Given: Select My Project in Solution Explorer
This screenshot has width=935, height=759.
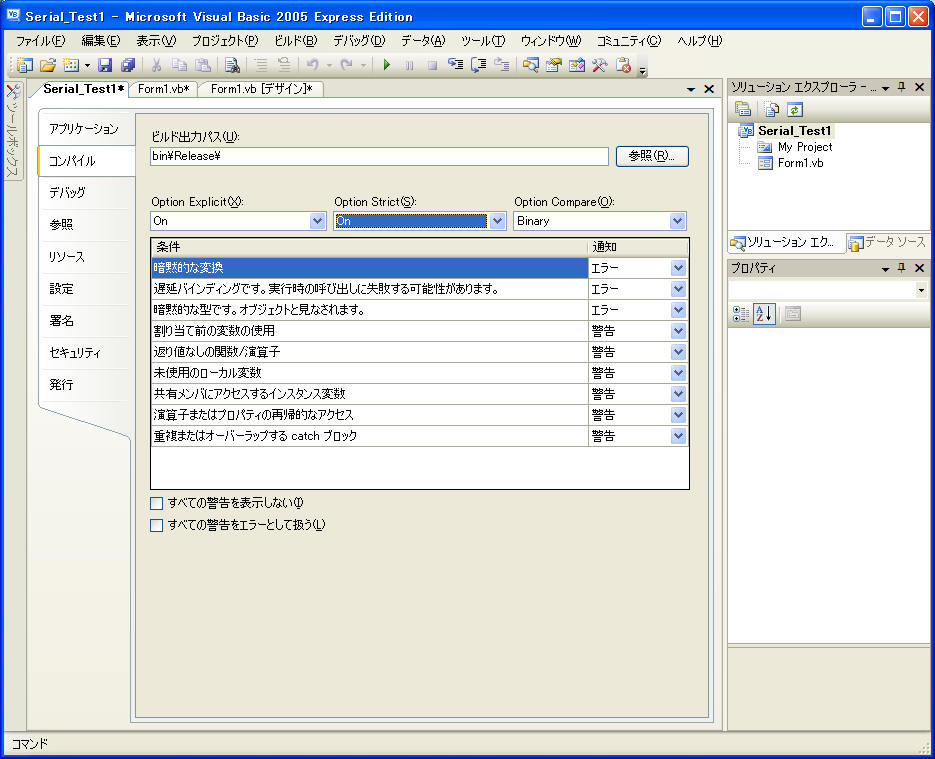Looking at the screenshot, I should pyautogui.click(x=805, y=147).
